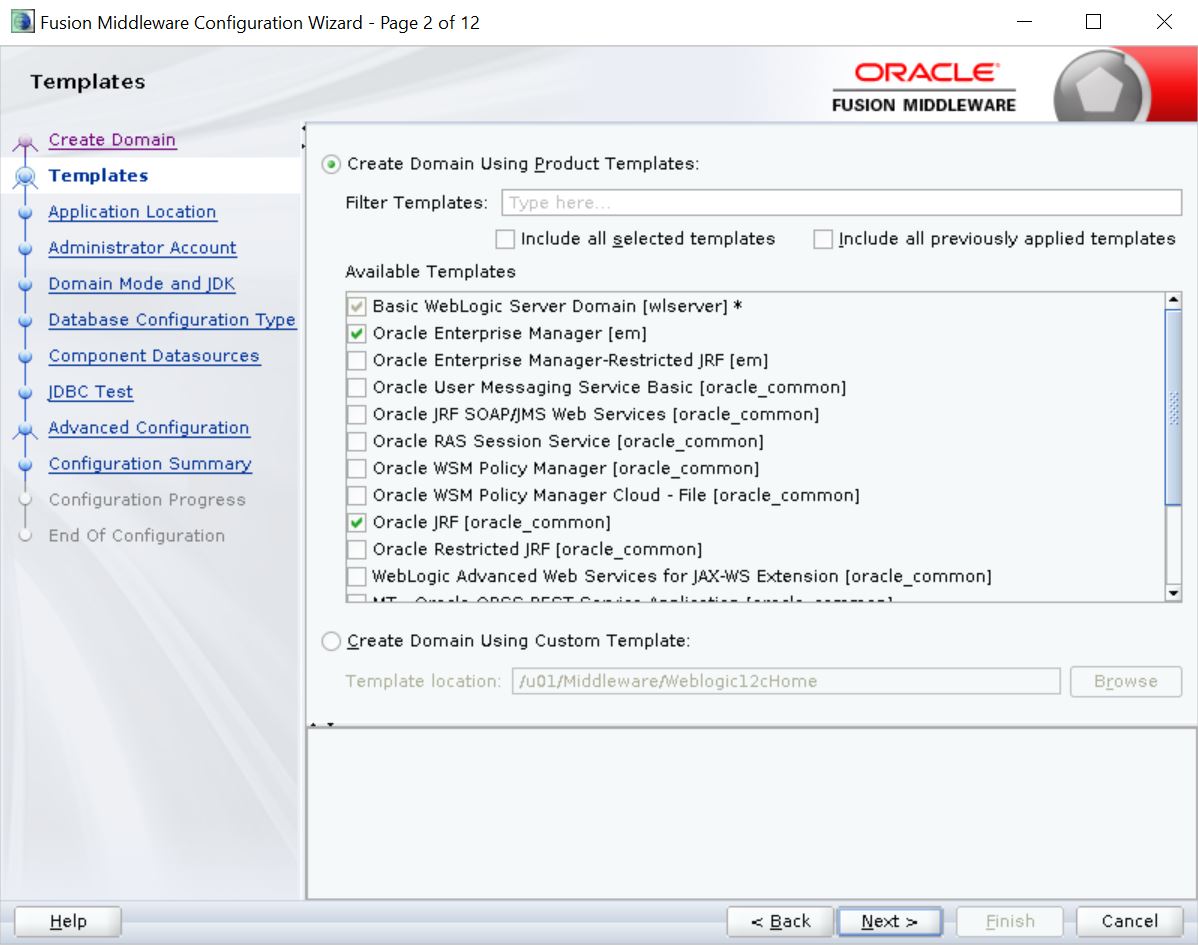The height and width of the screenshot is (945, 1198).
Task: Click into the Filter Templates field
Action: click(x=841, y=202)
